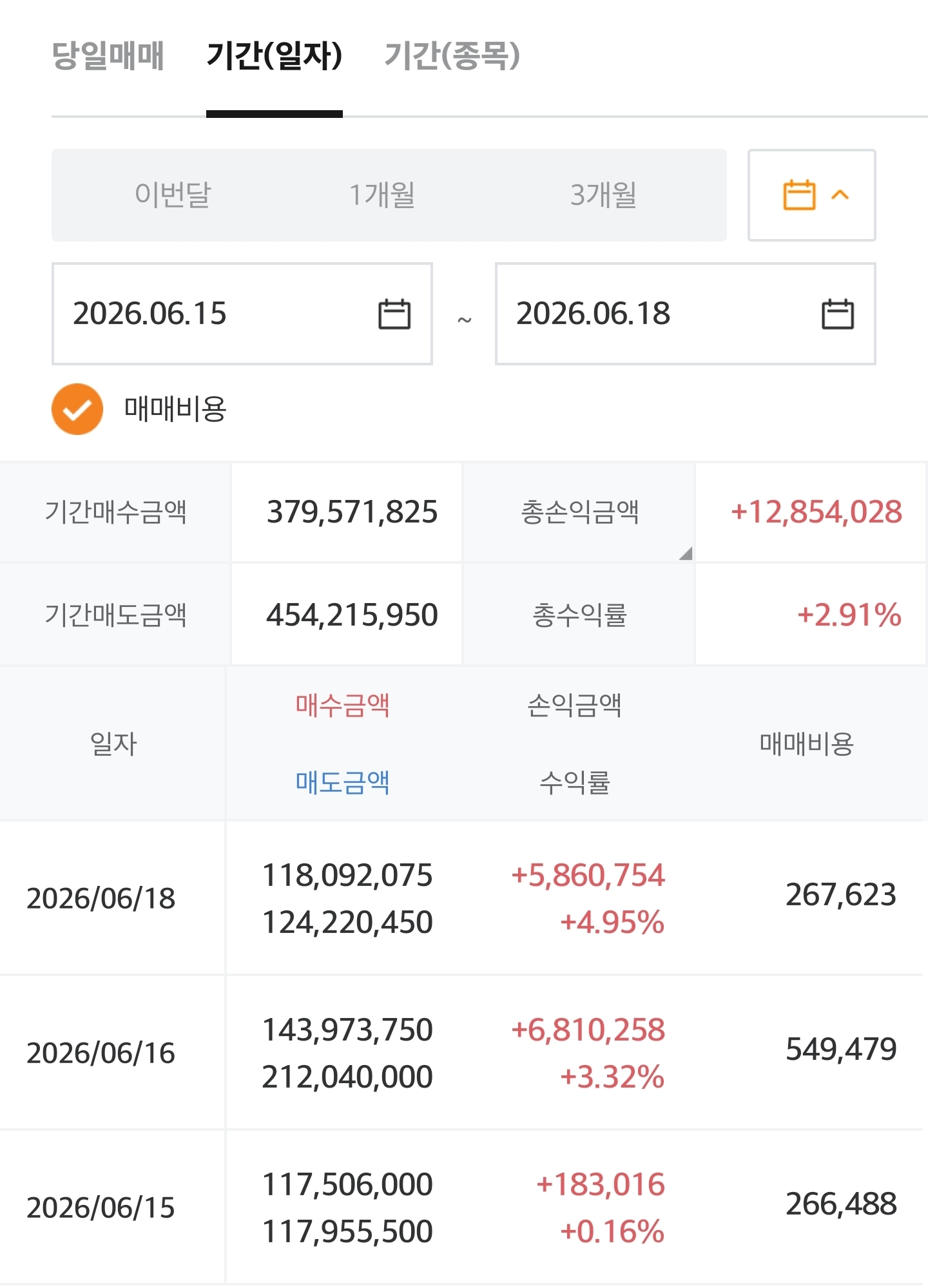Click the 2026.06.18 end date field
The width and height of the screenshot is (928, 1288).
[x=685, y=314]
